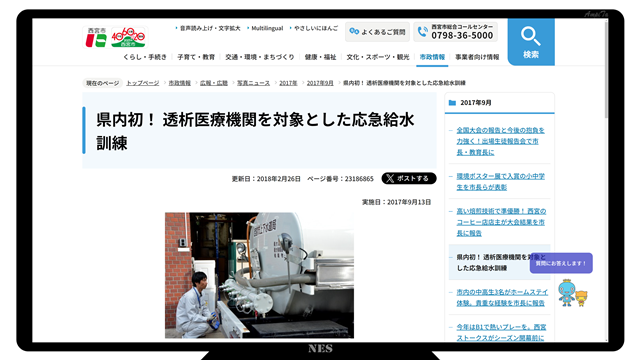Open the magnifier 検索 search button
This screenshot has height=360, width=640.
point(531,42)
